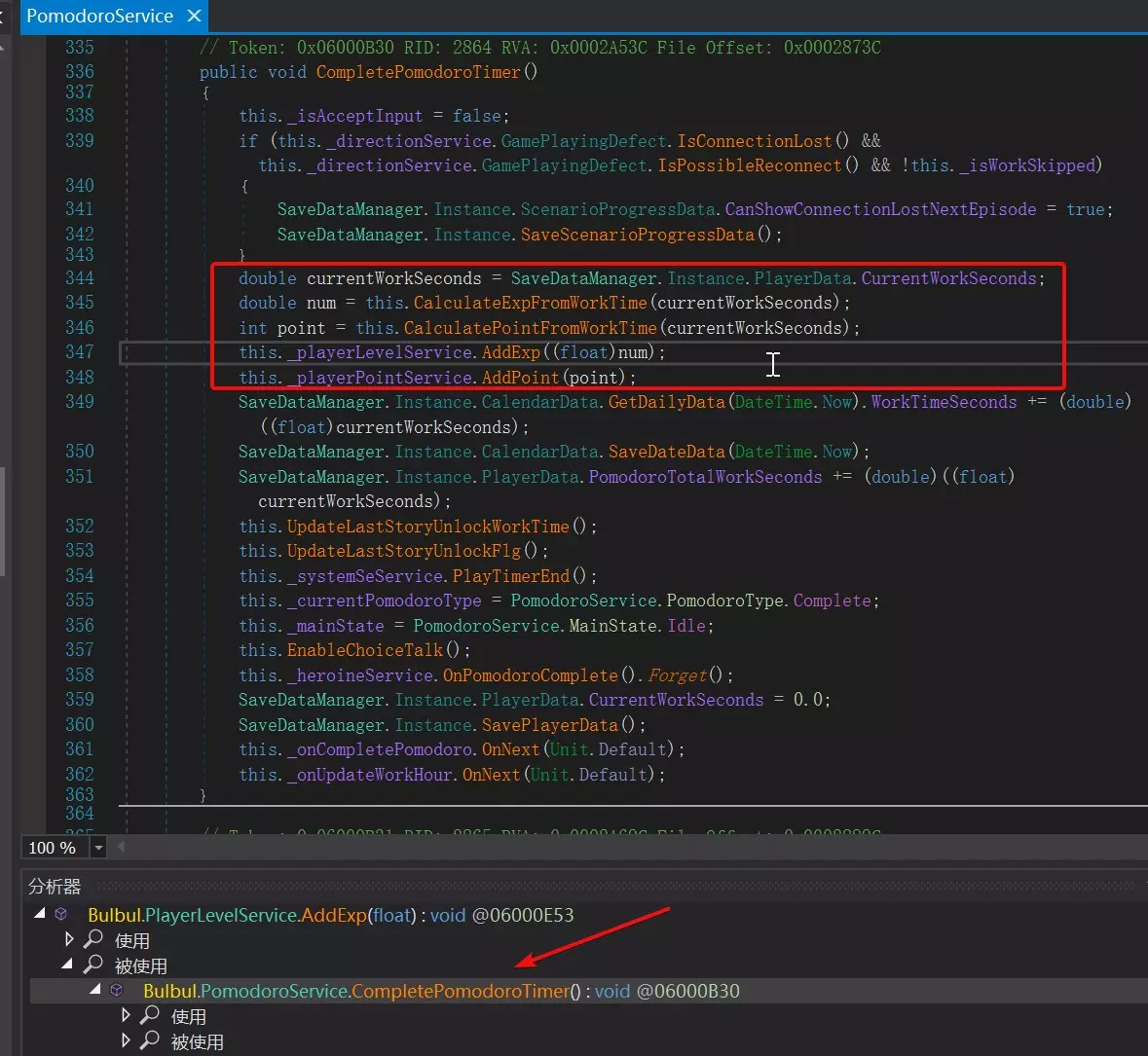Click the method icon beside Bulbul.PomodoroService.CompletePomodoroTimer

[117, 991]
